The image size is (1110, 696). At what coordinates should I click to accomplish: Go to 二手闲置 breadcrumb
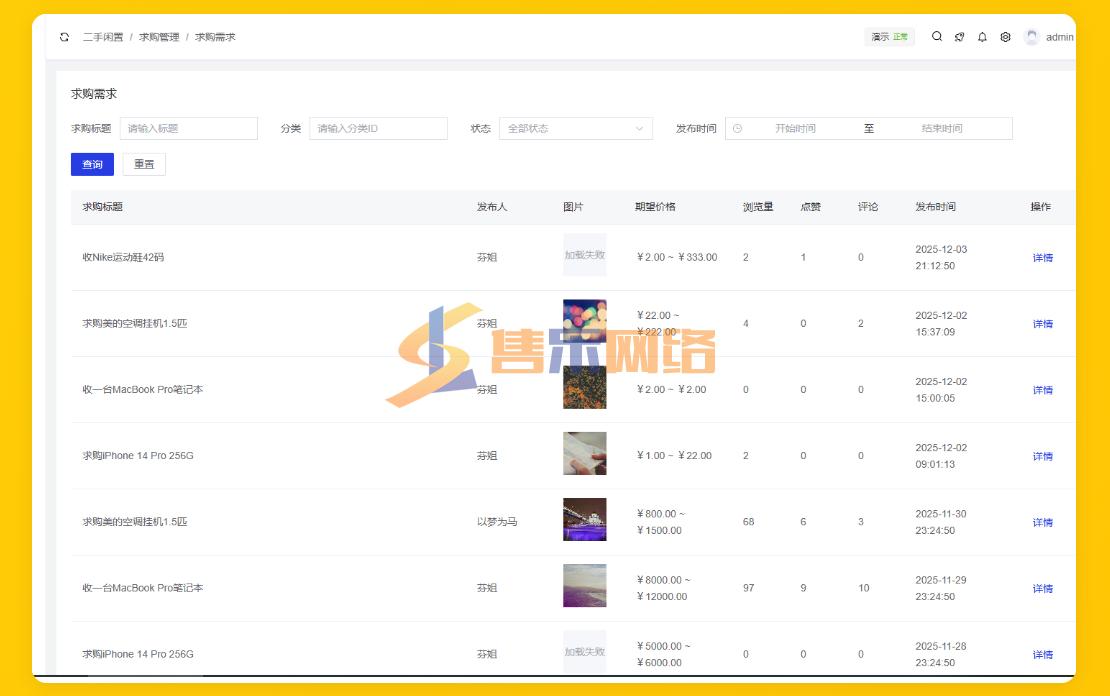click(103, 37)
